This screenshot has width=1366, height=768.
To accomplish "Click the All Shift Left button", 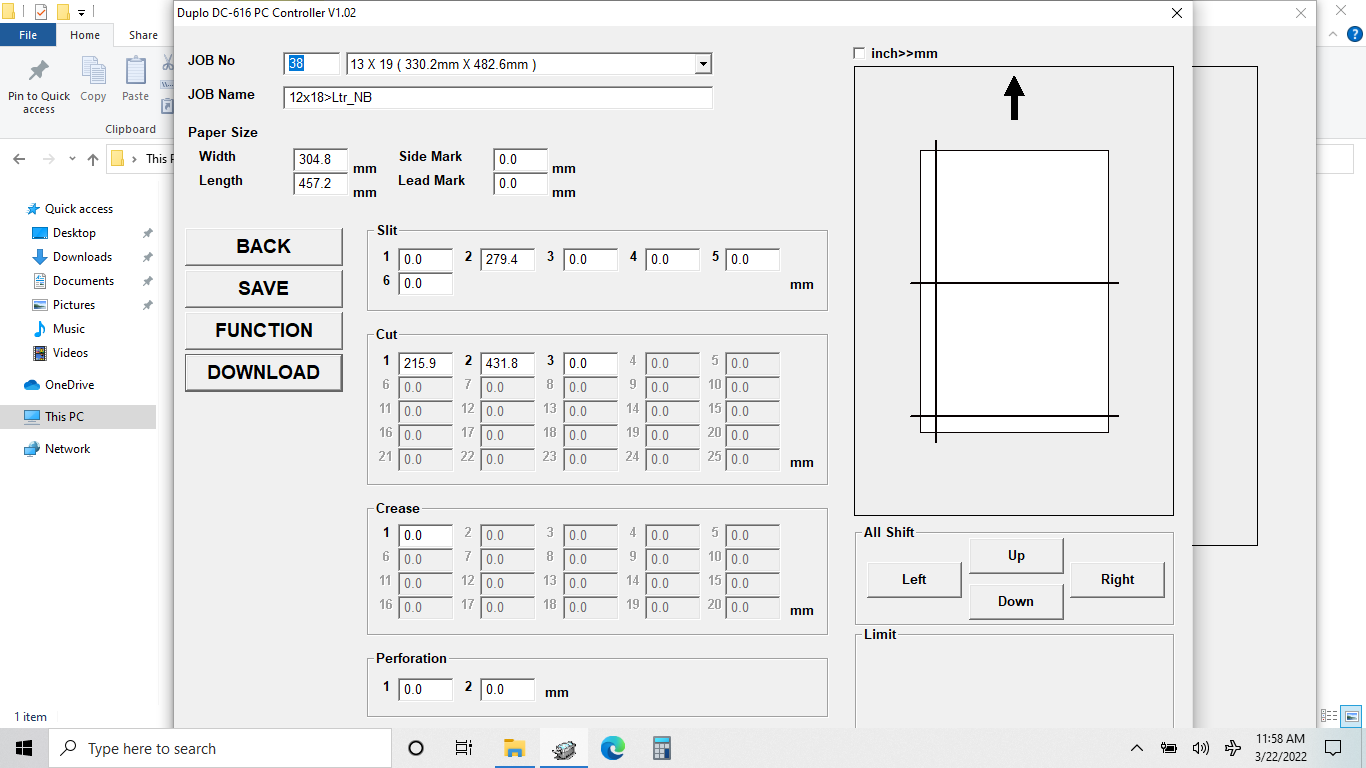I will click(914, 579).
